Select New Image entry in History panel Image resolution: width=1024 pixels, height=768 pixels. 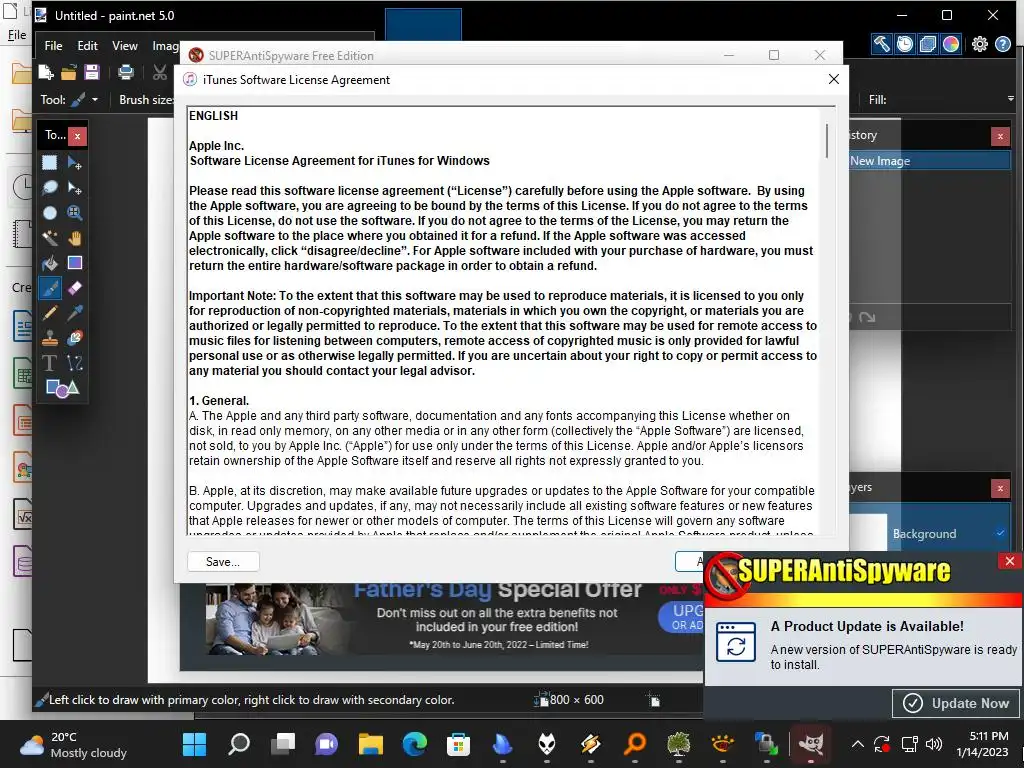pos(929,161)
